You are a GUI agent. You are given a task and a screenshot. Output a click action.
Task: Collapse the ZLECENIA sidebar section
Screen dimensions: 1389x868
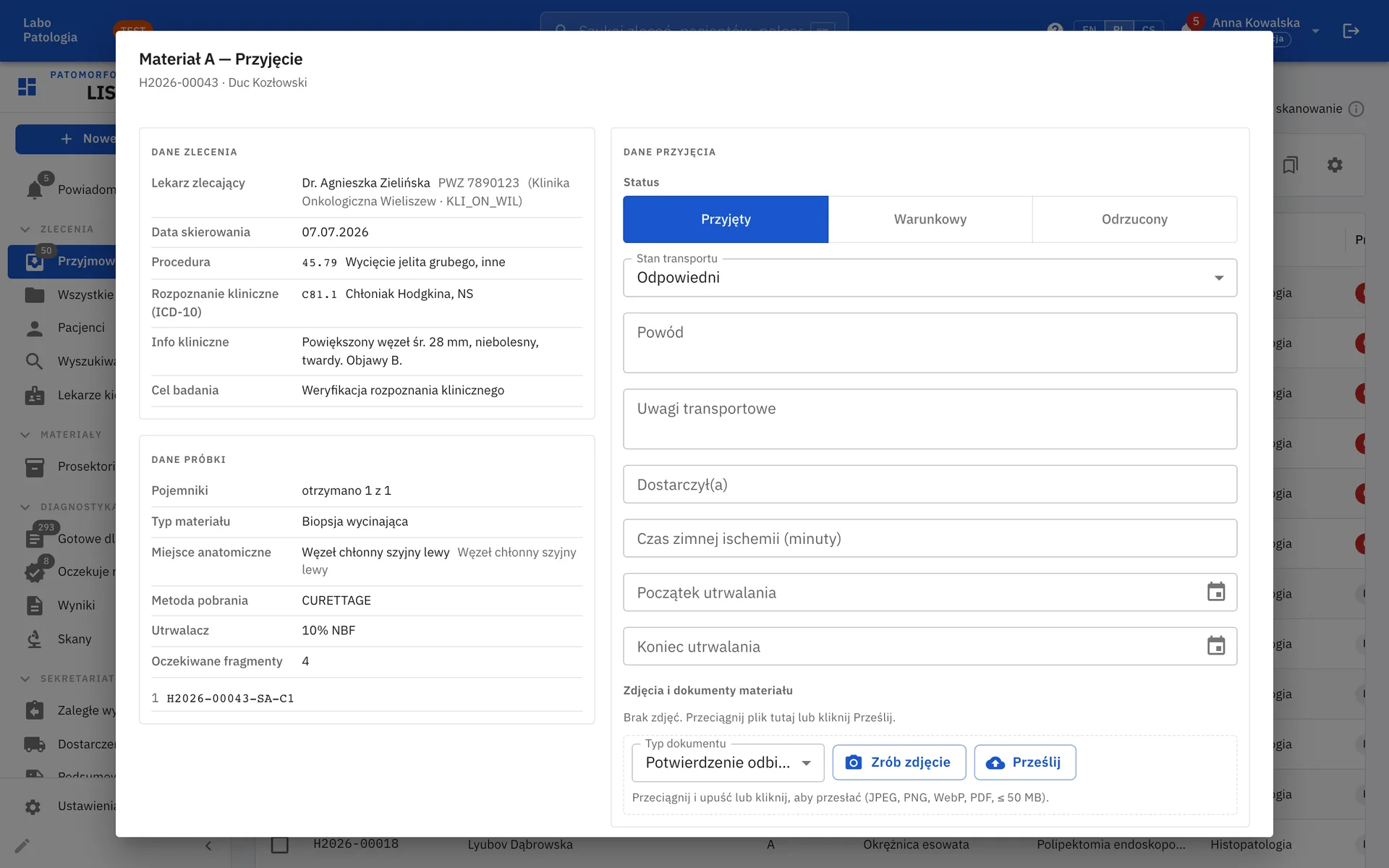(25, 229)
